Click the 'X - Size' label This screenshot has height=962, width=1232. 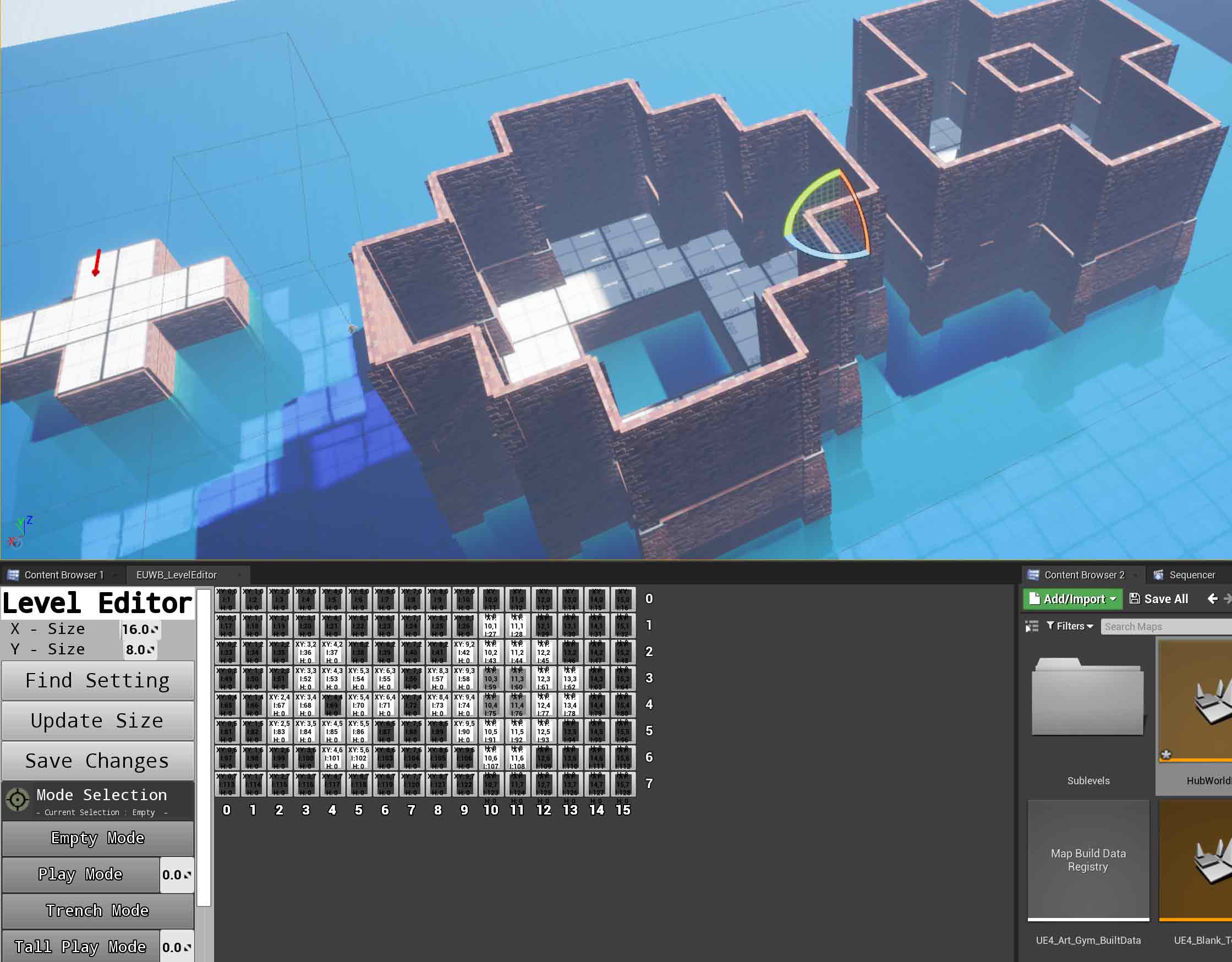tap(47, 628)
